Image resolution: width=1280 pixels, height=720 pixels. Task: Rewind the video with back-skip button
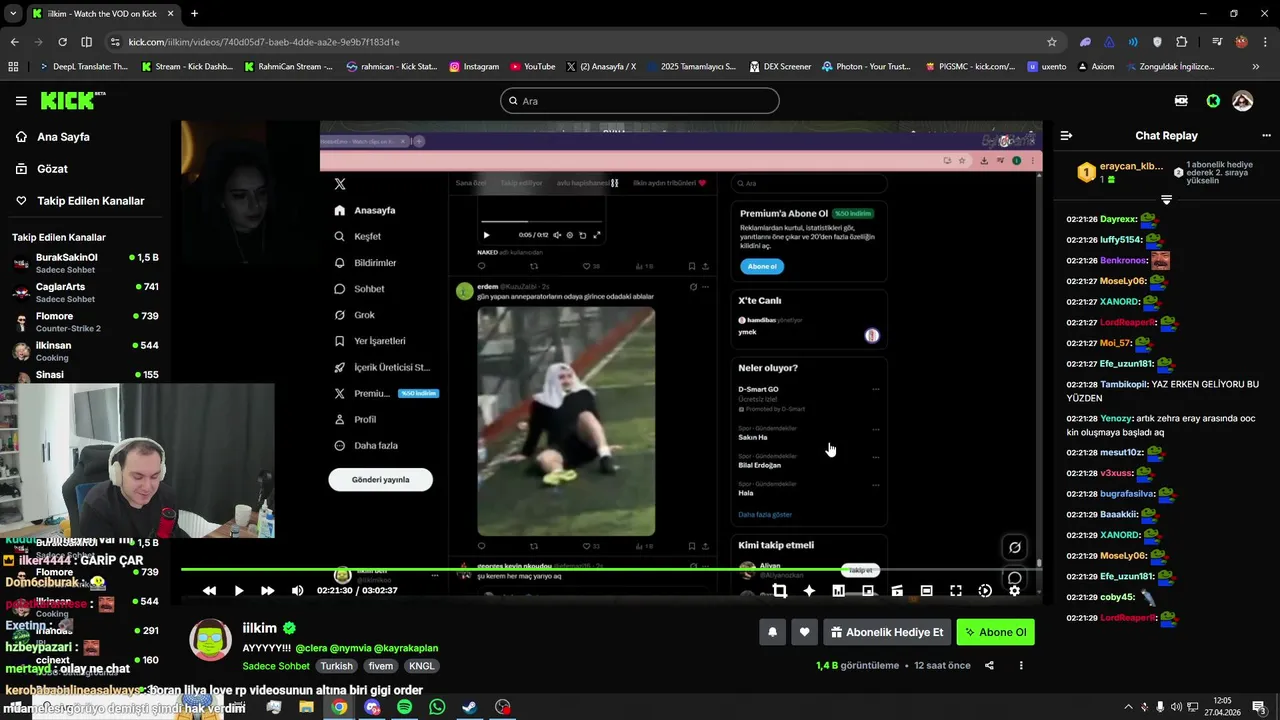pyautogui.click(x=209, y=591)
